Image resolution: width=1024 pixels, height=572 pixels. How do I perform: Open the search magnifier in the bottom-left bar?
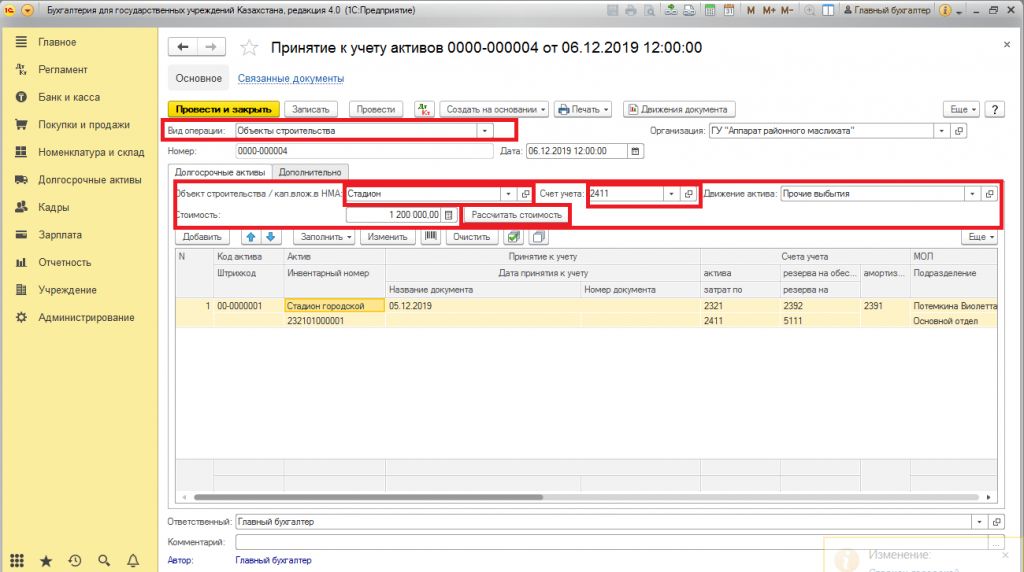pyautogui.click(x=105, y=561)
